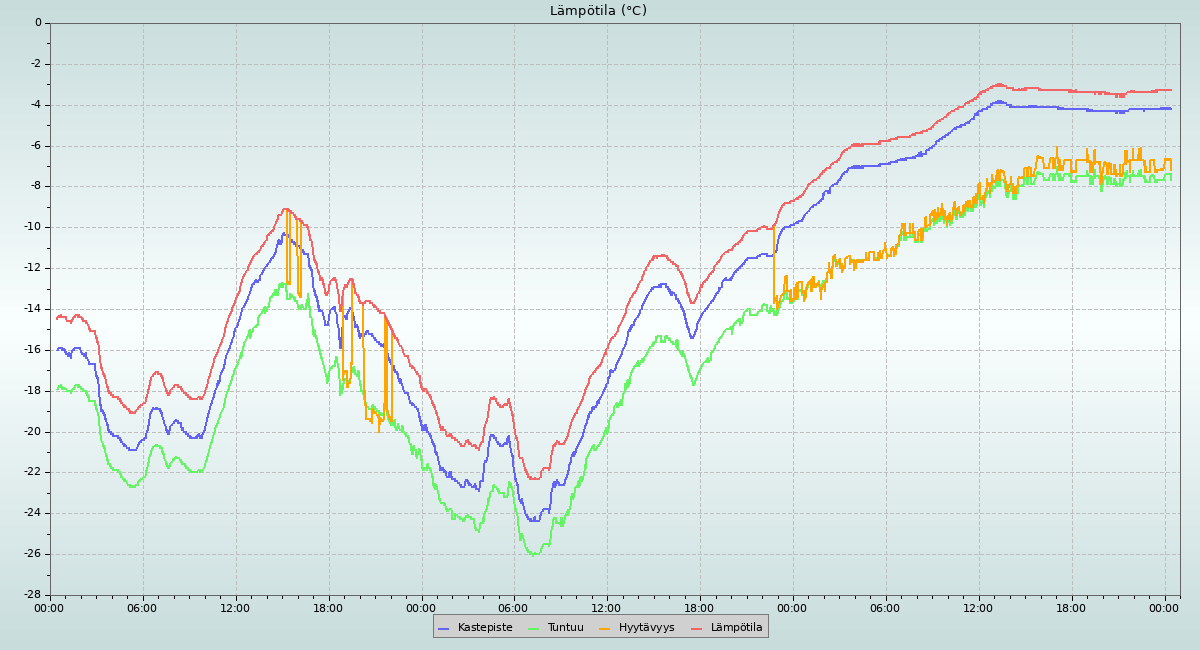Click the Hyytävyys legend label

[x=646, y=628]
